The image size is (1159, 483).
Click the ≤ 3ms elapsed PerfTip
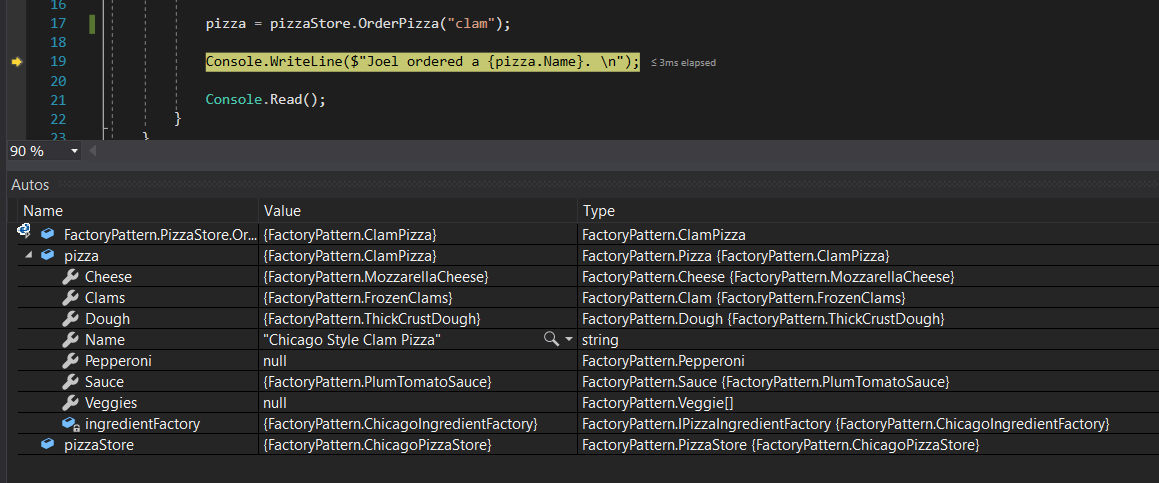pos(683,64)
